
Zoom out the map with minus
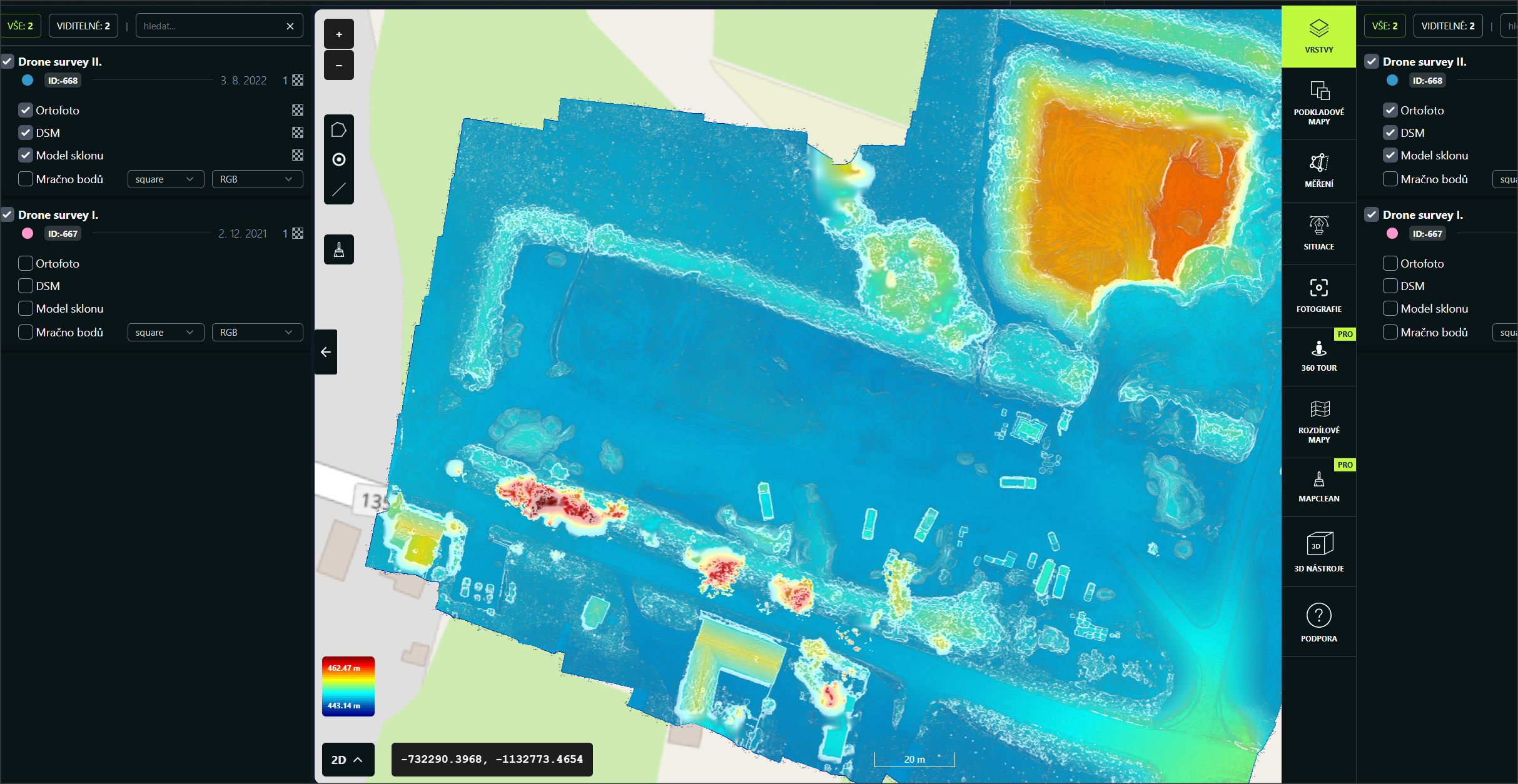click(339, 65)
